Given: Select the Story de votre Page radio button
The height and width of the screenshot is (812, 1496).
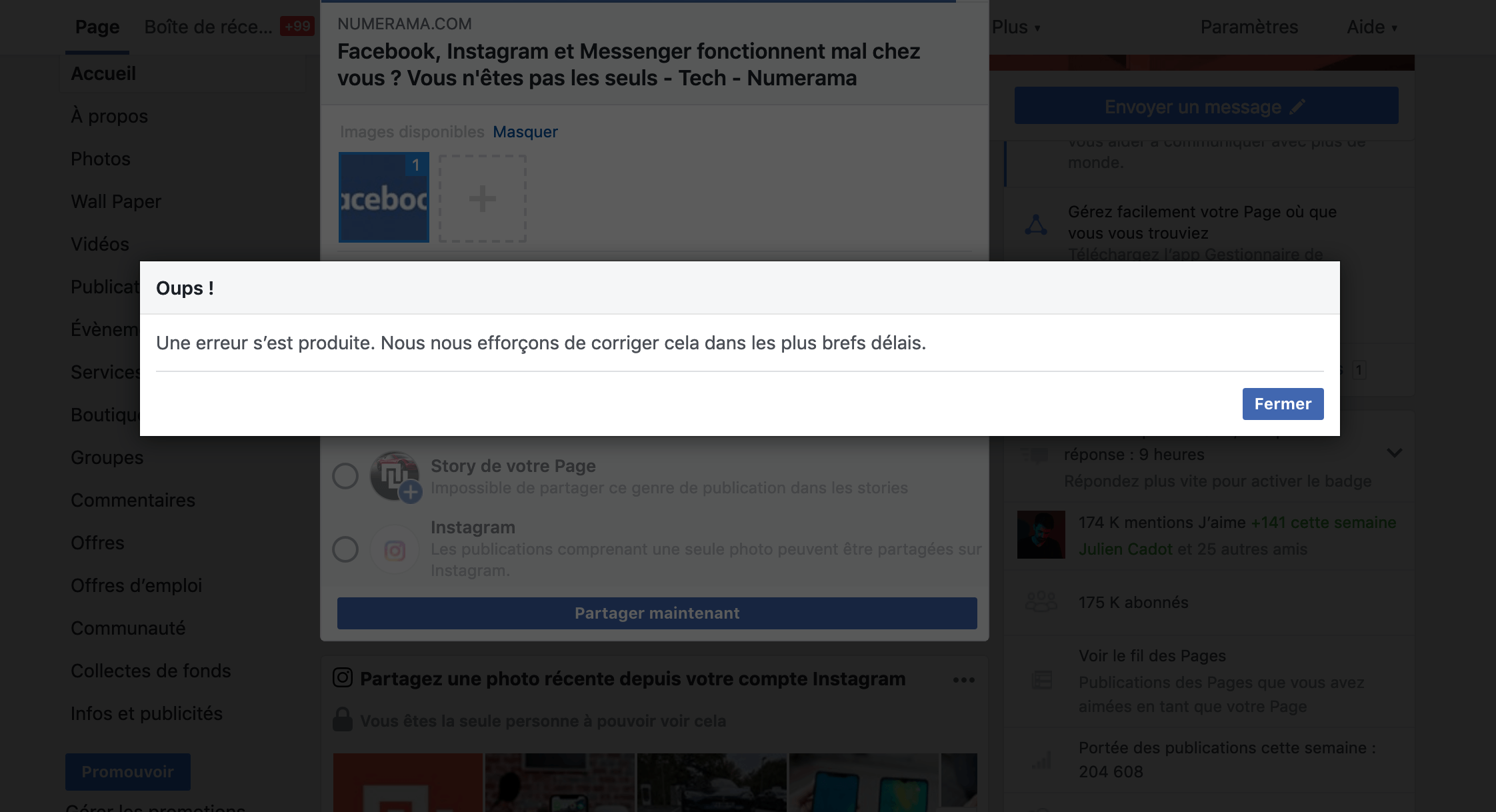Looking at the screenshot, I should (x=345, y=476).
